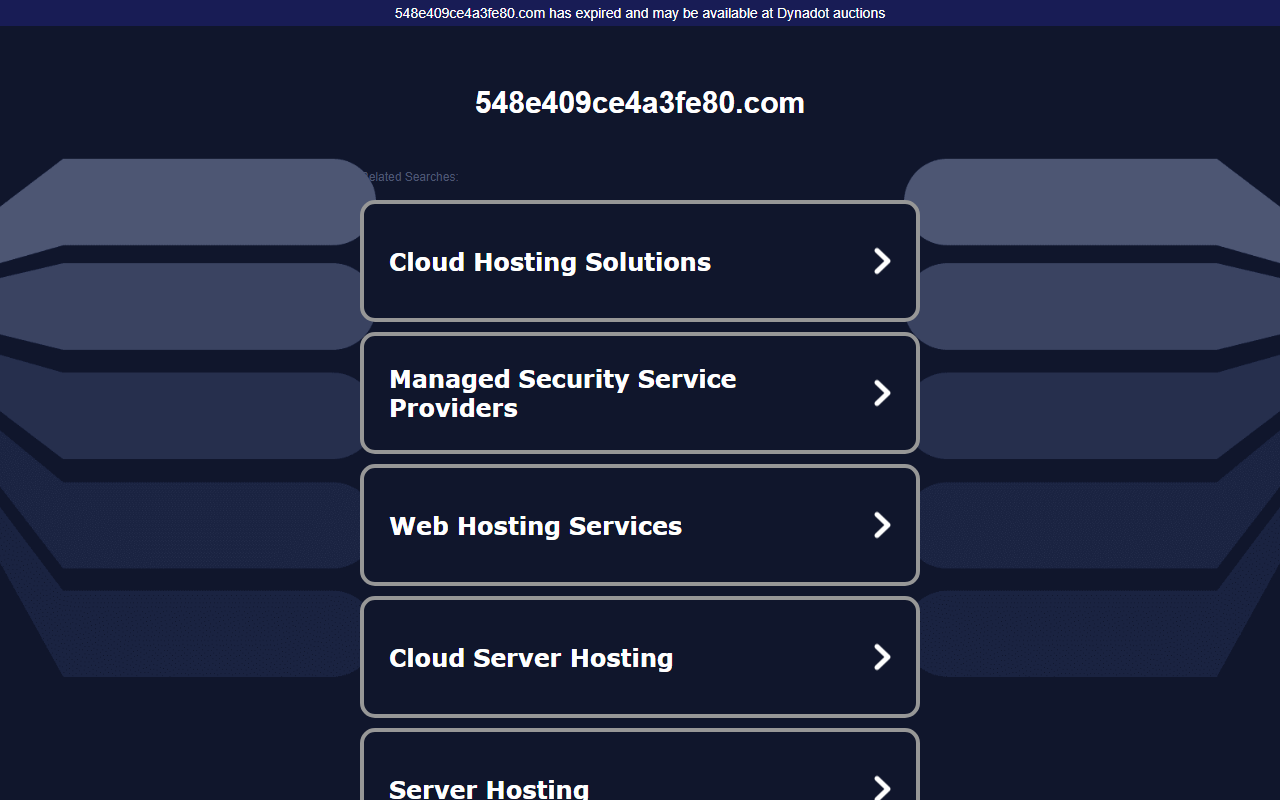Open Managed Security Service Providers link
This screenshot has width=1280, height=800.
(x=640, y=393)
